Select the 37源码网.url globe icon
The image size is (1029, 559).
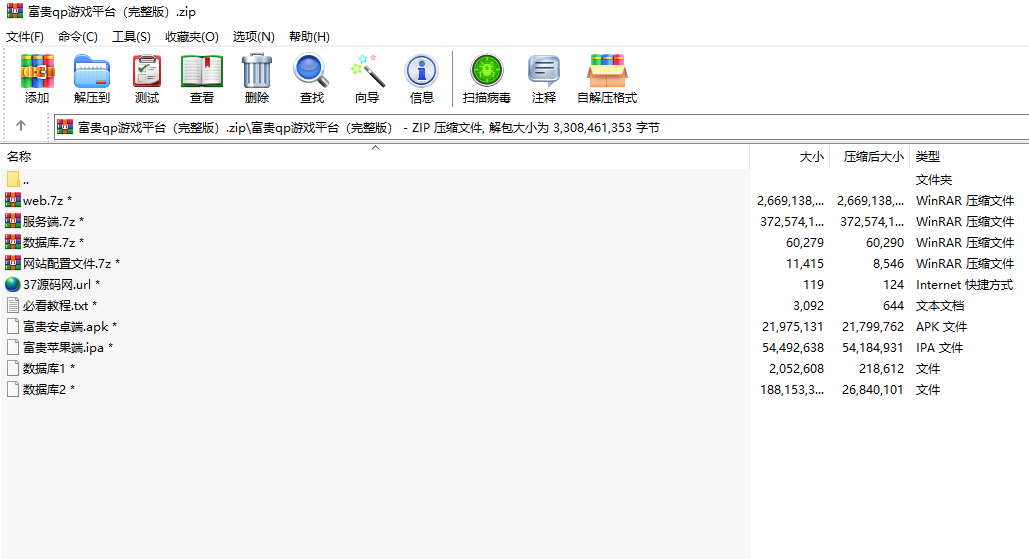tap(12, 284)
